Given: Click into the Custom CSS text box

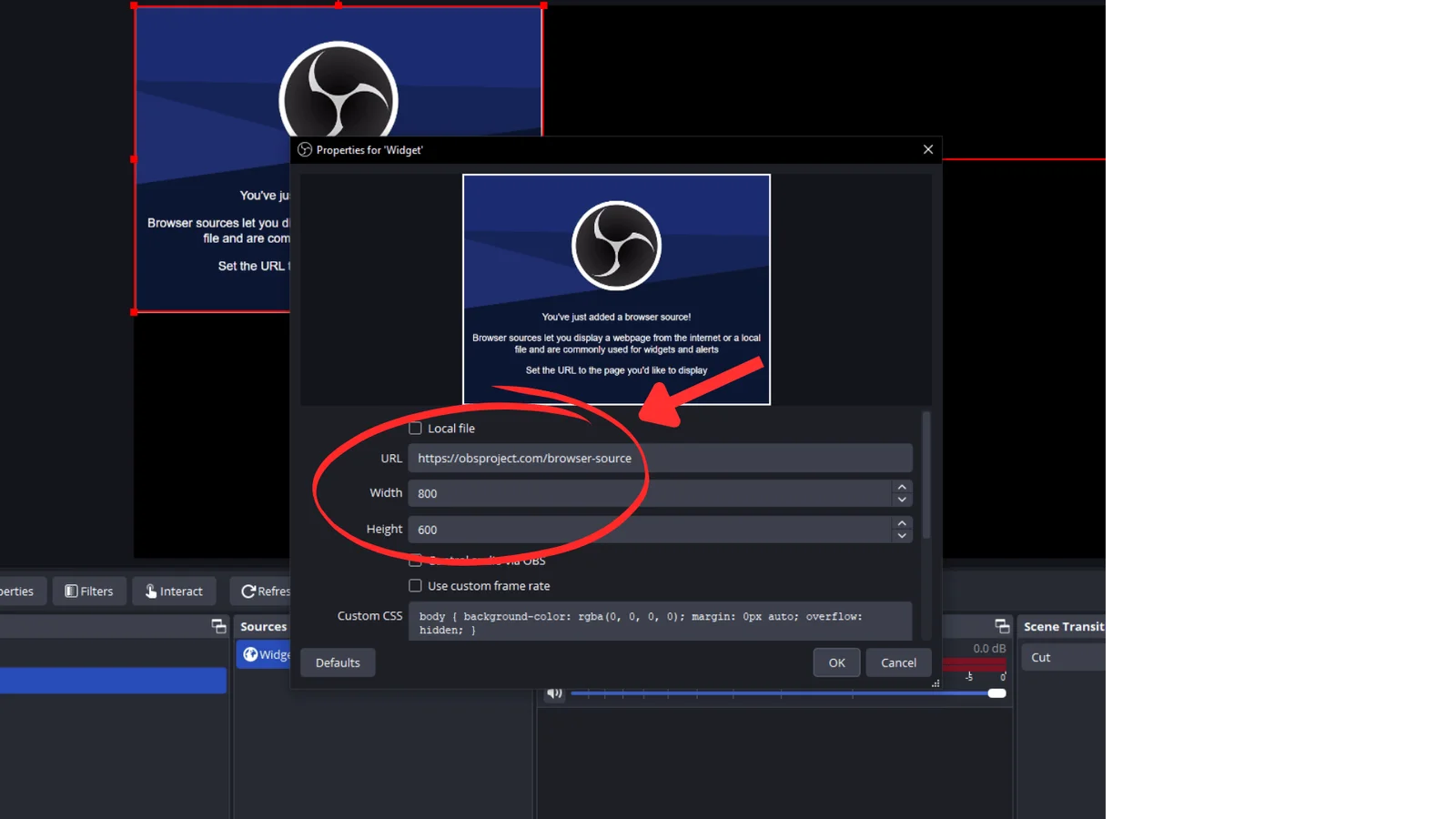Looking at the screenshot, I should pos(660,622).
